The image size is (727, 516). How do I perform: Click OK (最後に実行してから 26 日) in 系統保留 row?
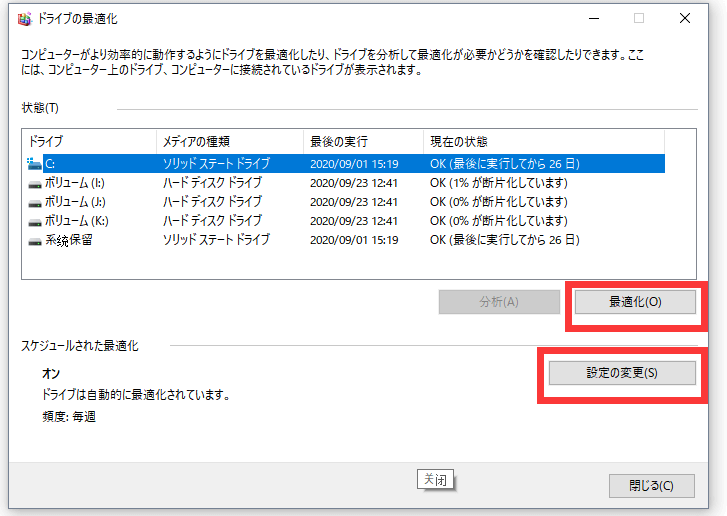point(504,240)
